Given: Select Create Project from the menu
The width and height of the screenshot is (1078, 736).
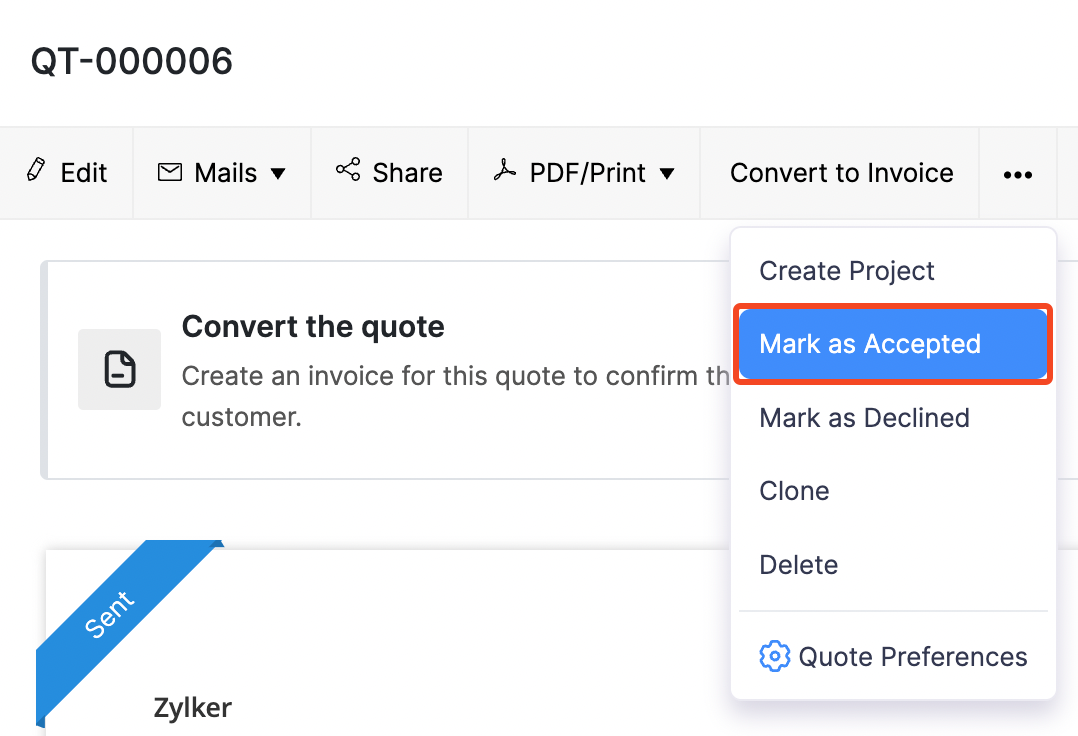Looking at the screenshot, I should tap(847, 271).
